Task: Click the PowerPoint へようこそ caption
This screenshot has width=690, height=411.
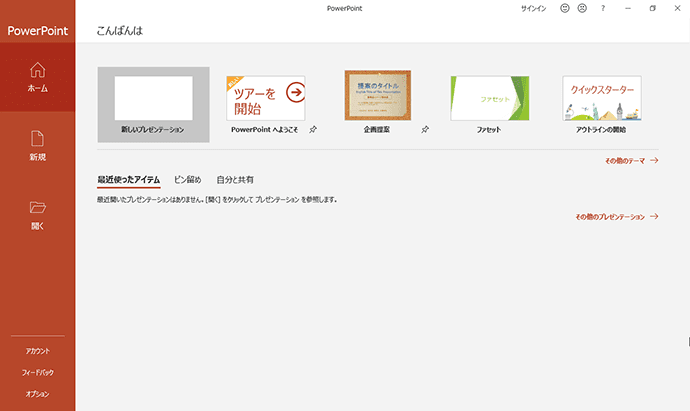Action: (264, 129)
